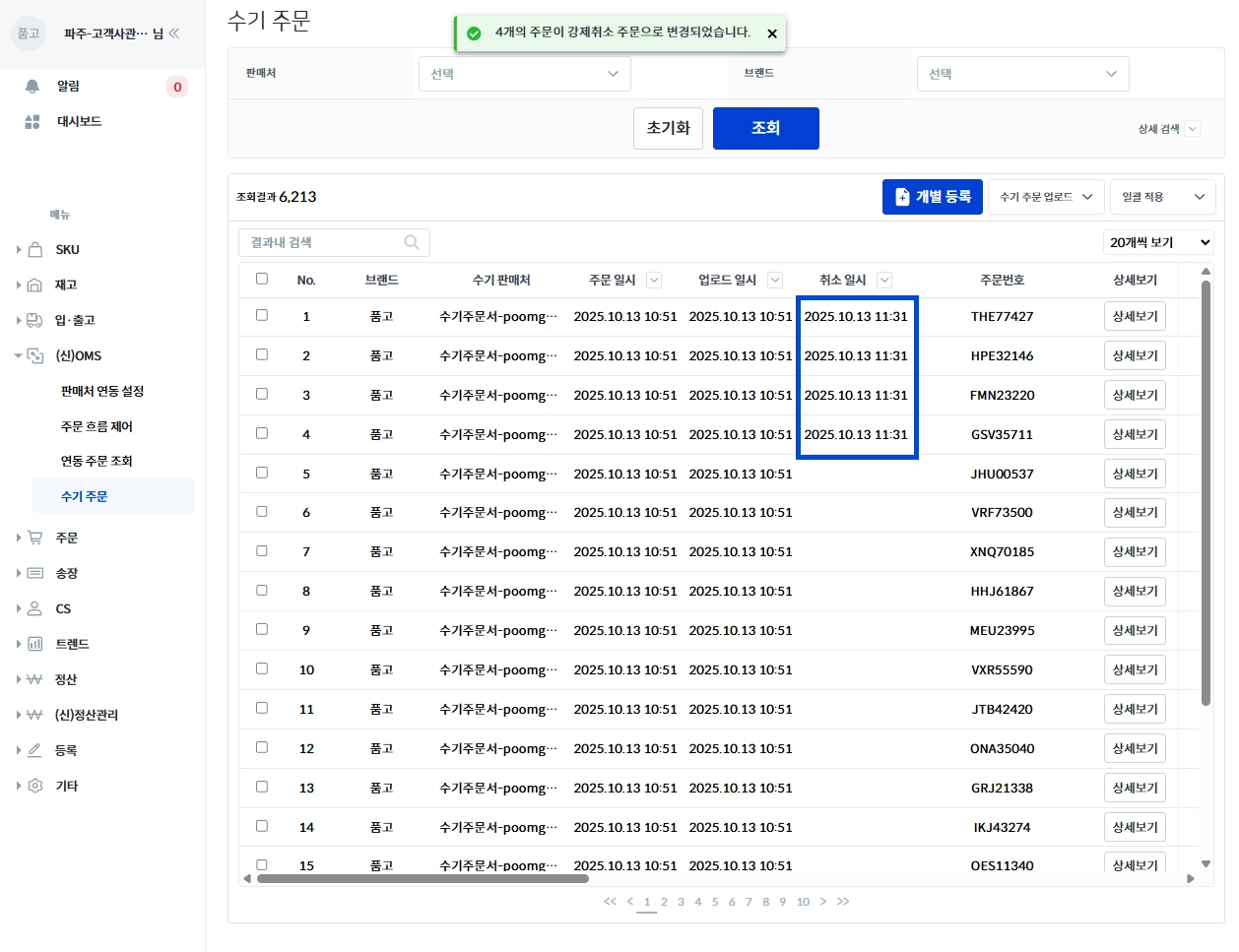This screenshot has height=952, width=1239.
Task: Click the search magnifier in 결과내 검색
Action: (412, 242)
